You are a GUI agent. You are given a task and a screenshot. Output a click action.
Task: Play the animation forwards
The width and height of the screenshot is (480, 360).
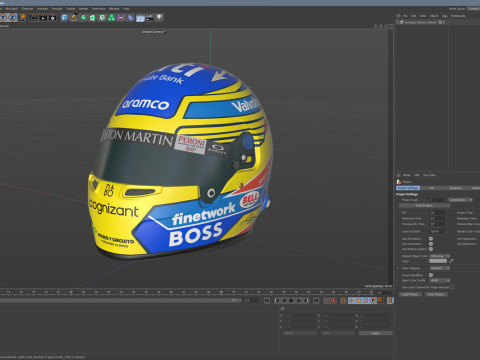(x=292, y=300)
